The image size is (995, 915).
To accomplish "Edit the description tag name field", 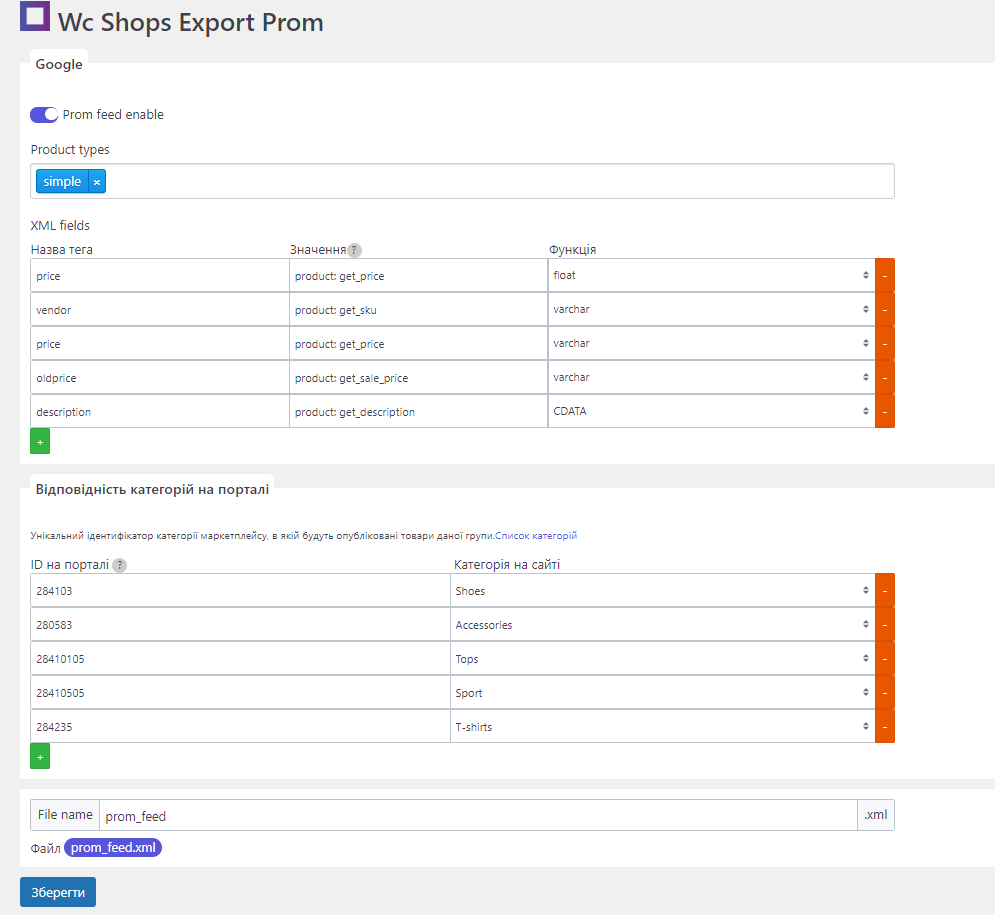I will pyautogui.click(x=160, y=411).
